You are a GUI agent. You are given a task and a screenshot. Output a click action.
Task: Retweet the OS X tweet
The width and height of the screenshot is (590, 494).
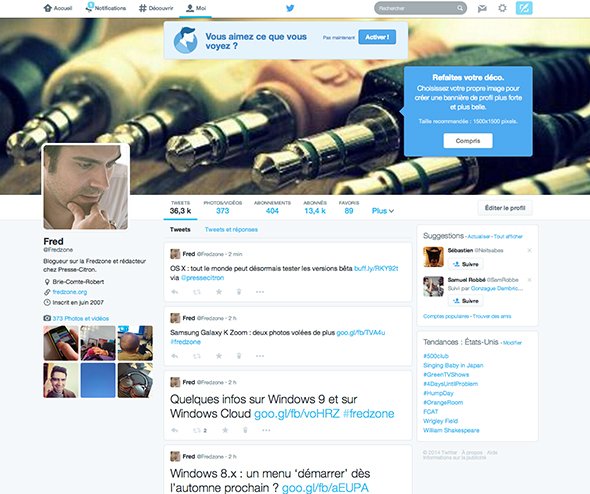[196, 292]
